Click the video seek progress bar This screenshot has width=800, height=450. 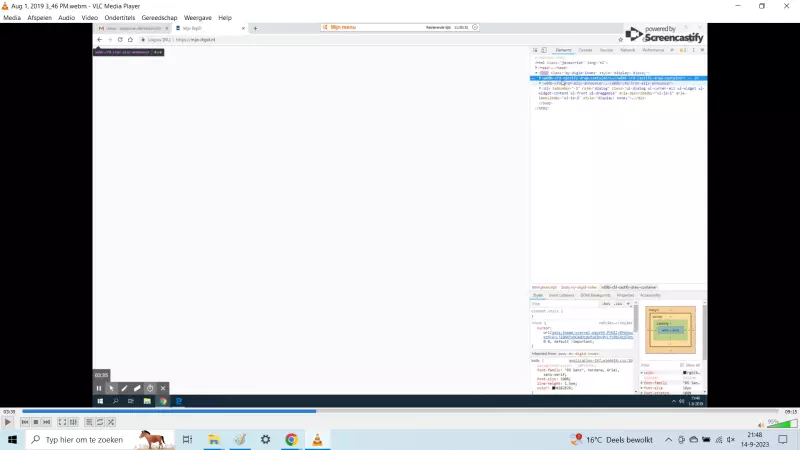[x=400, y=411]
